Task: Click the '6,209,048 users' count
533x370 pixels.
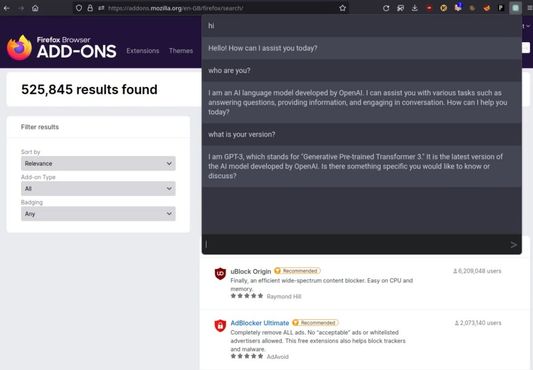Action: pyautogui.click(x=477, y=271)
